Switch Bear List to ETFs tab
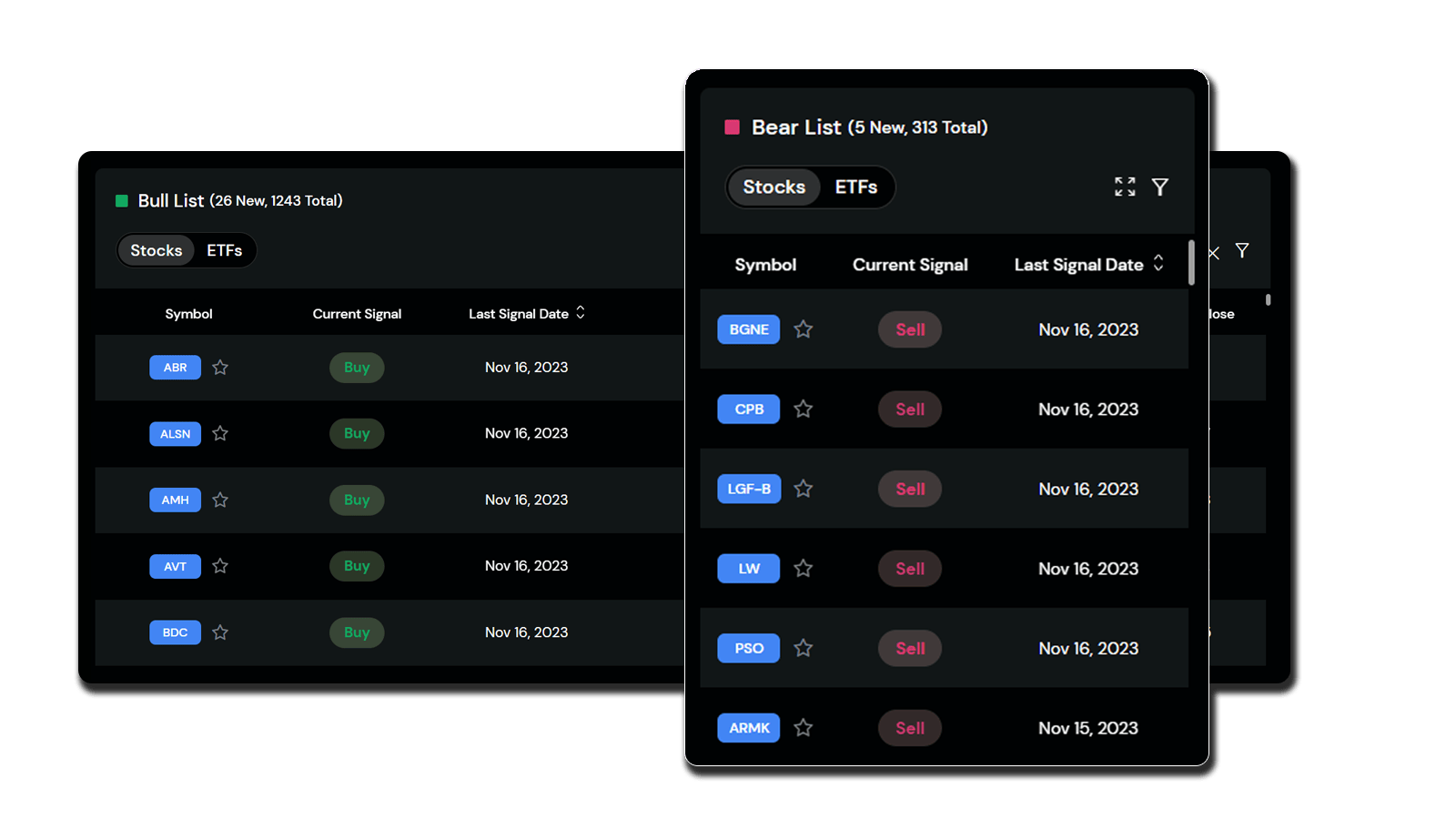This screenshot has height=819, width=1456. coord(856,187)
